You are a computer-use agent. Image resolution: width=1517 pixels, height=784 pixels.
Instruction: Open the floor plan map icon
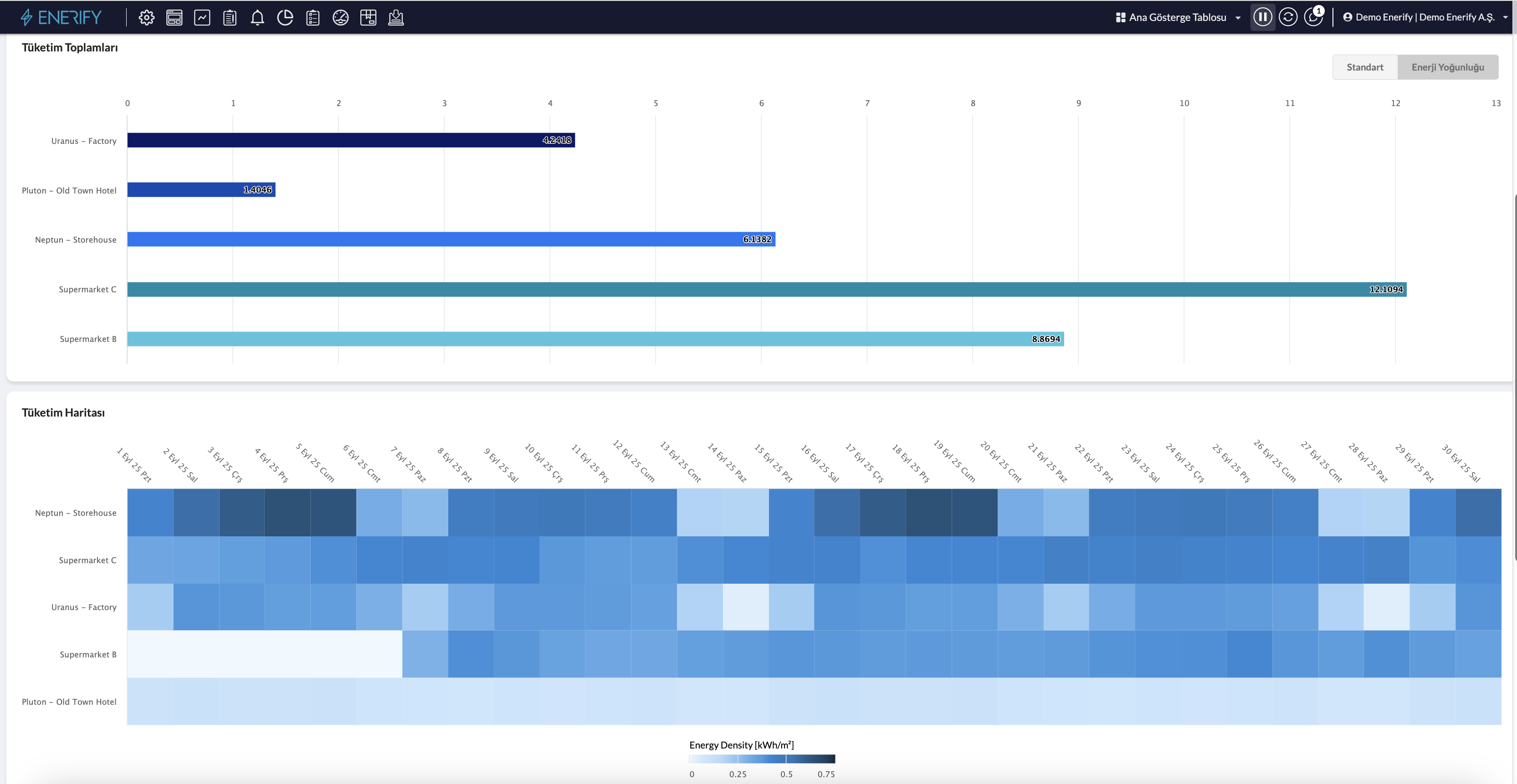tap(368, 18)
